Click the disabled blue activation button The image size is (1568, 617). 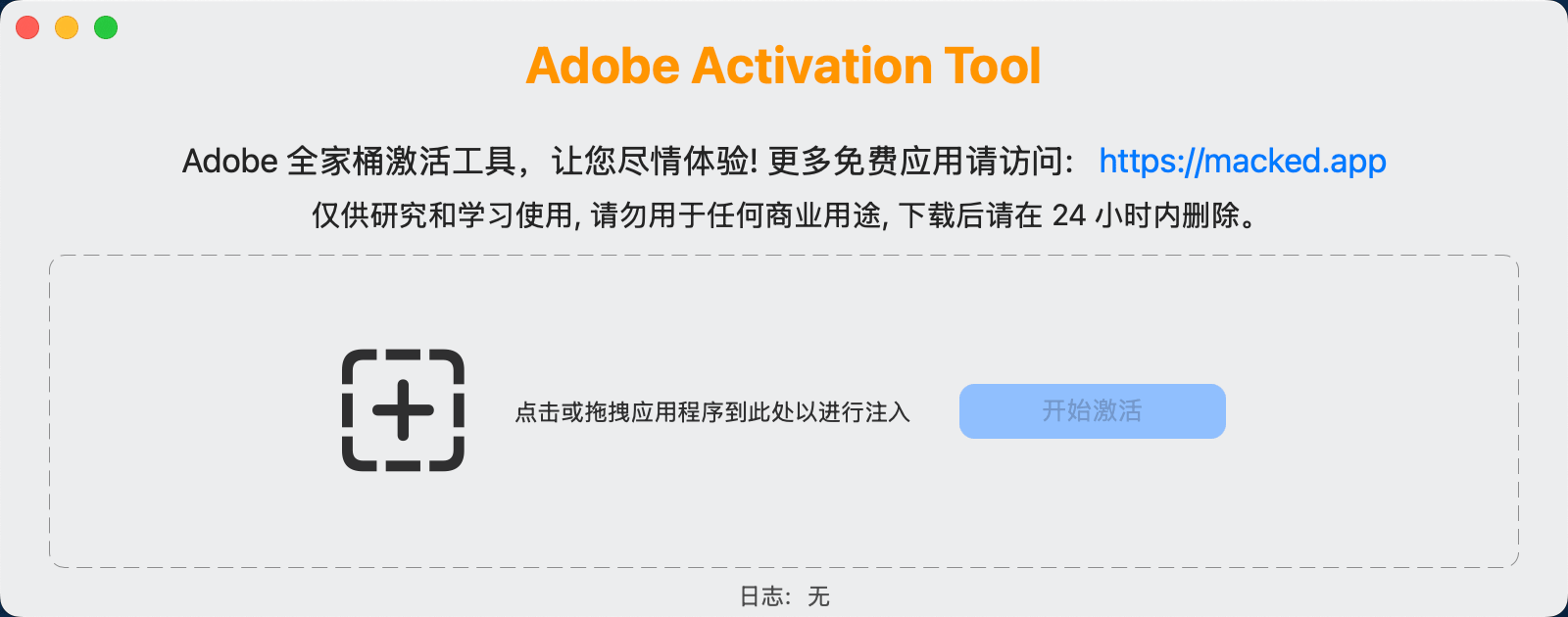(1091, 411)
